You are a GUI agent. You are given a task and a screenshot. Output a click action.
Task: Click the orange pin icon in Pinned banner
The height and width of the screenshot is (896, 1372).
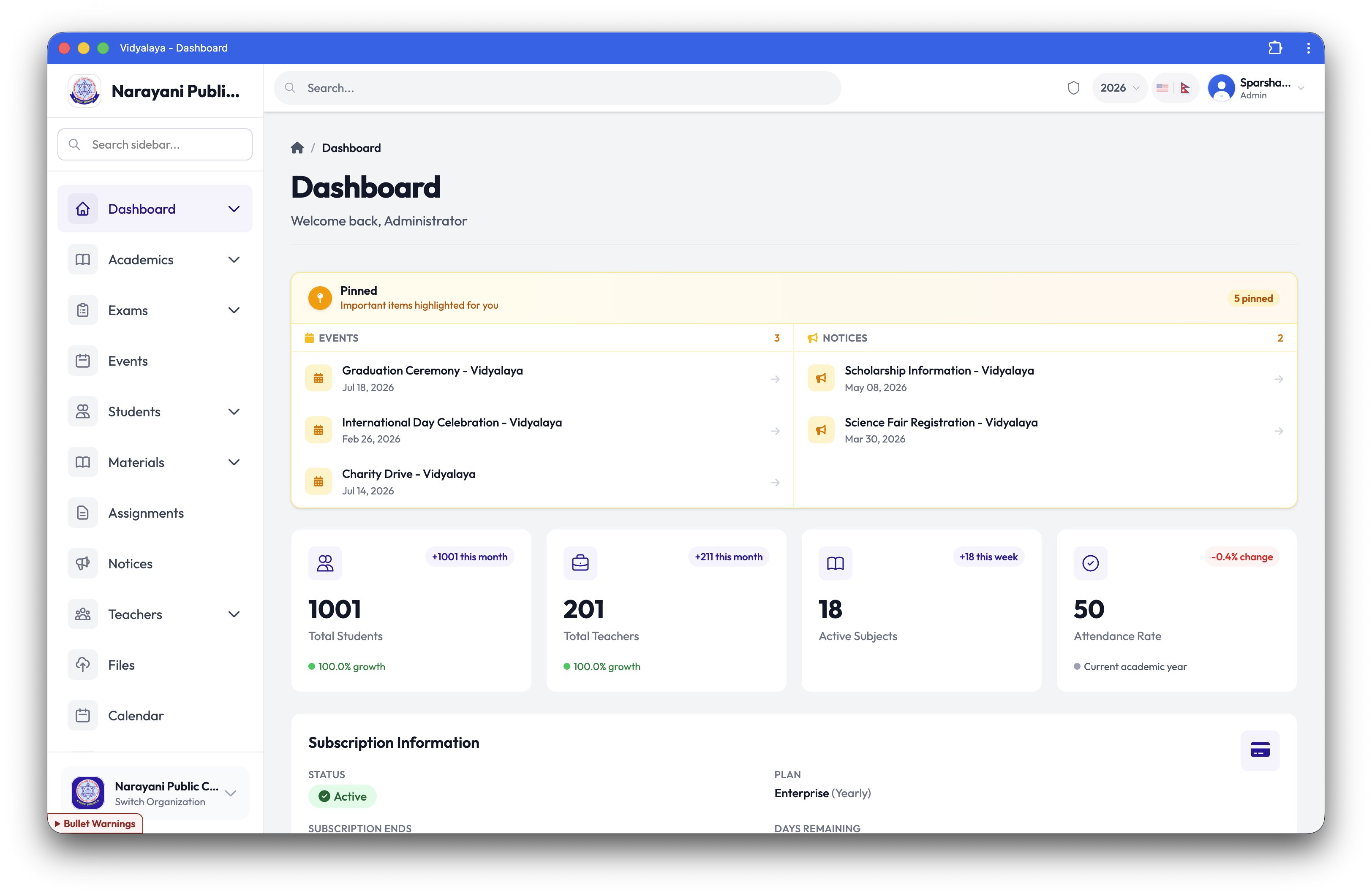pyautogui.click(x=320, y=298)
